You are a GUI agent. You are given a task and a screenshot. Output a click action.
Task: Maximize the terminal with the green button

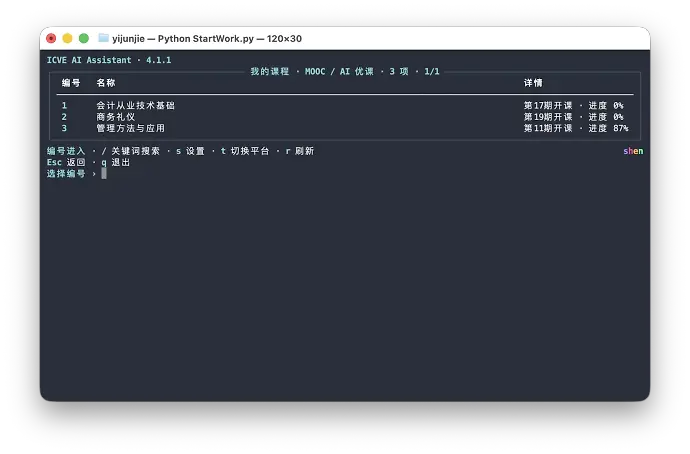click(x=84, y=39)
